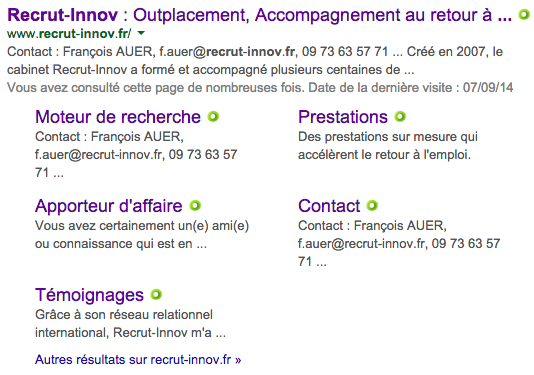This screenshot has width=534, height=375.
Task: Open the Recrut-Innov Outplacement main result title
Action: pos(260,15)
